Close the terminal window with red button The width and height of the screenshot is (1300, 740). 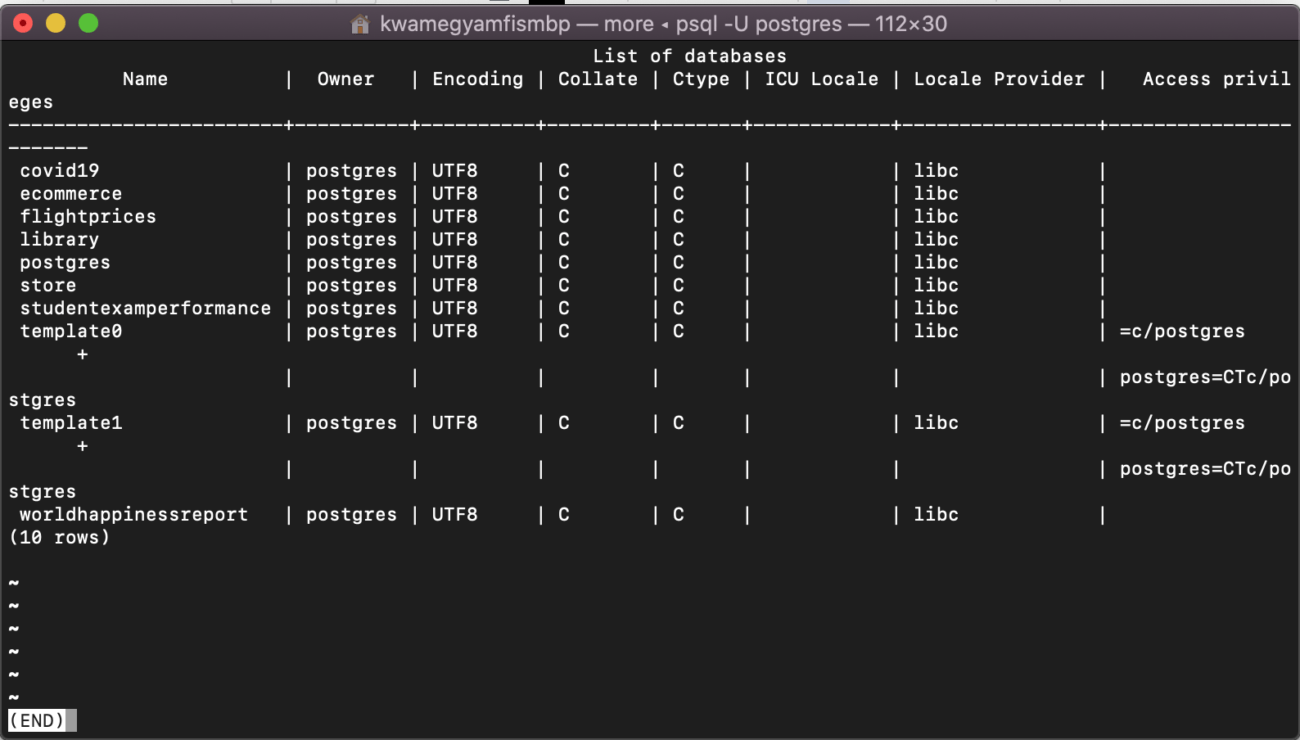tap(23, 23)
